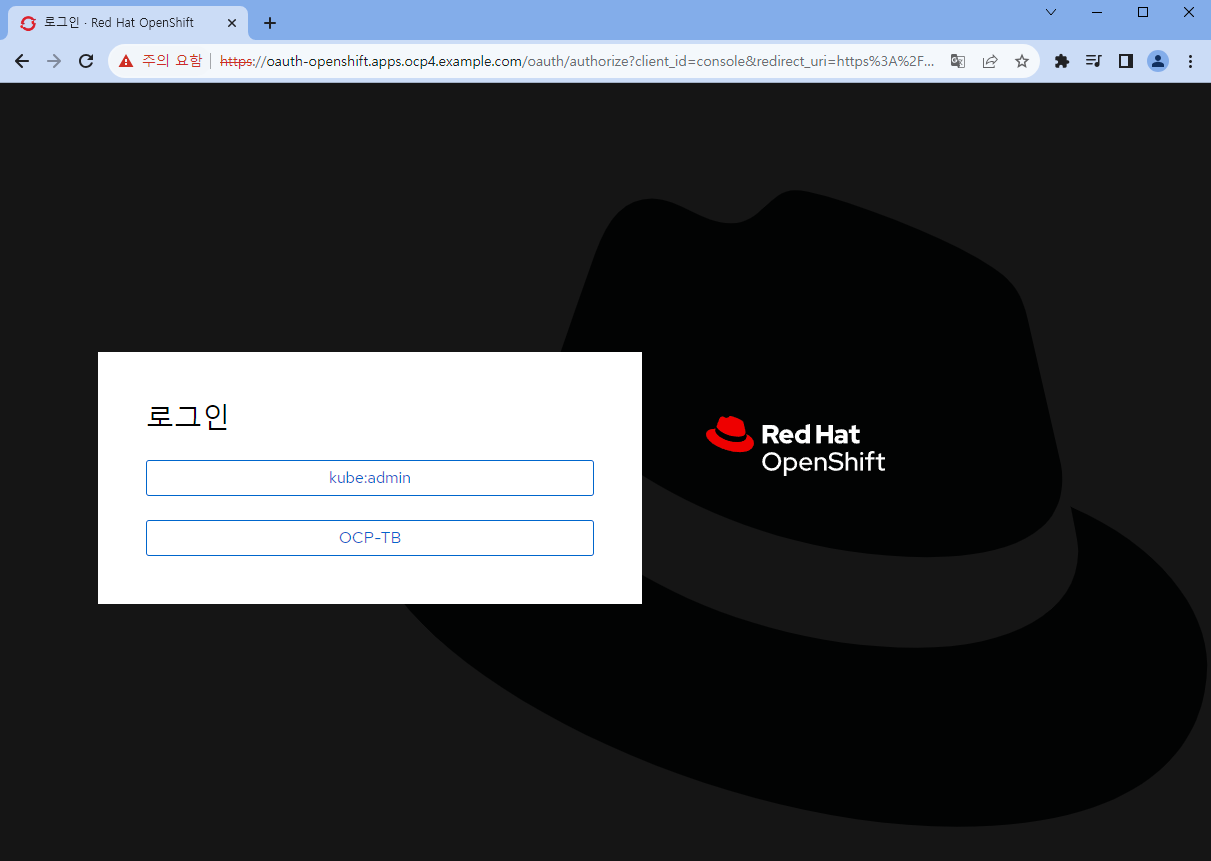This screenshot has height=861, width=1211.
Task: Select the Red Hat OpenShift login tab
Action: click(128, 23)
